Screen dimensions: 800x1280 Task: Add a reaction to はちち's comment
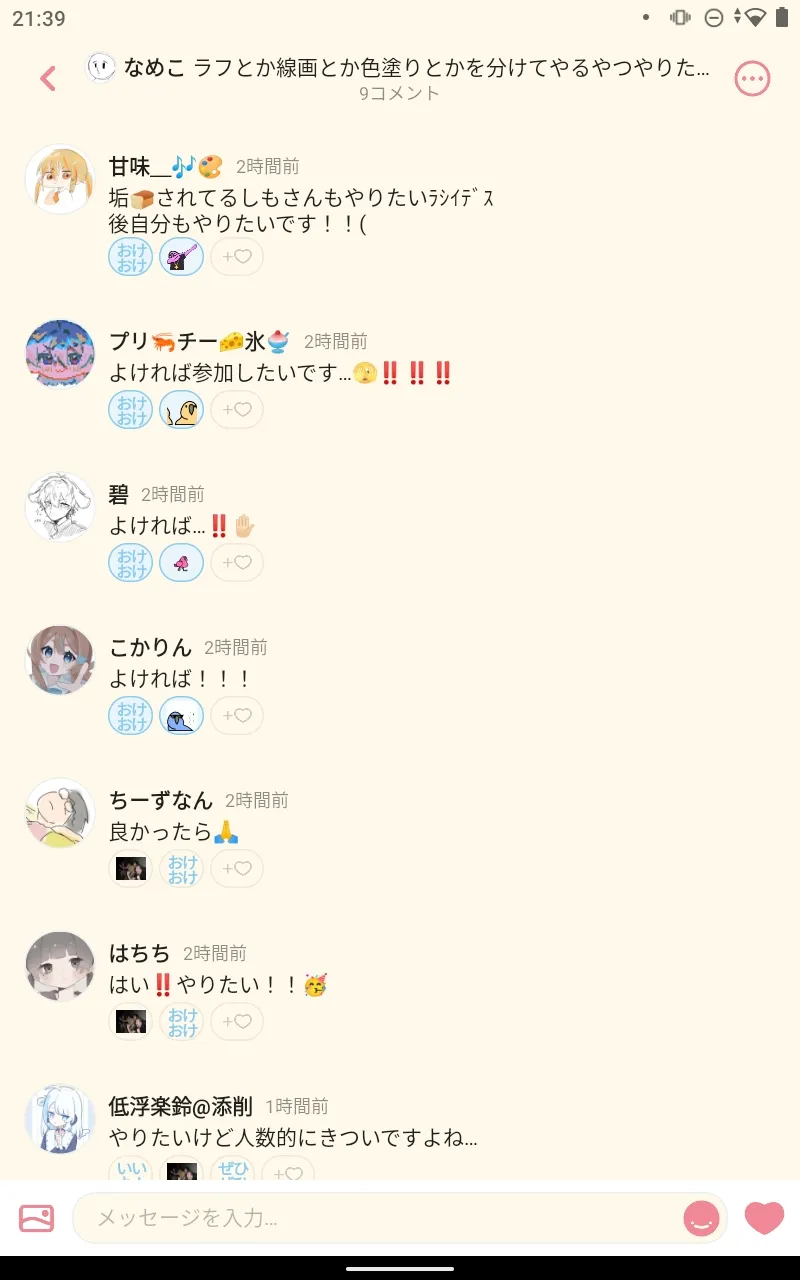pyautogui.click(x=237, y=1022)
